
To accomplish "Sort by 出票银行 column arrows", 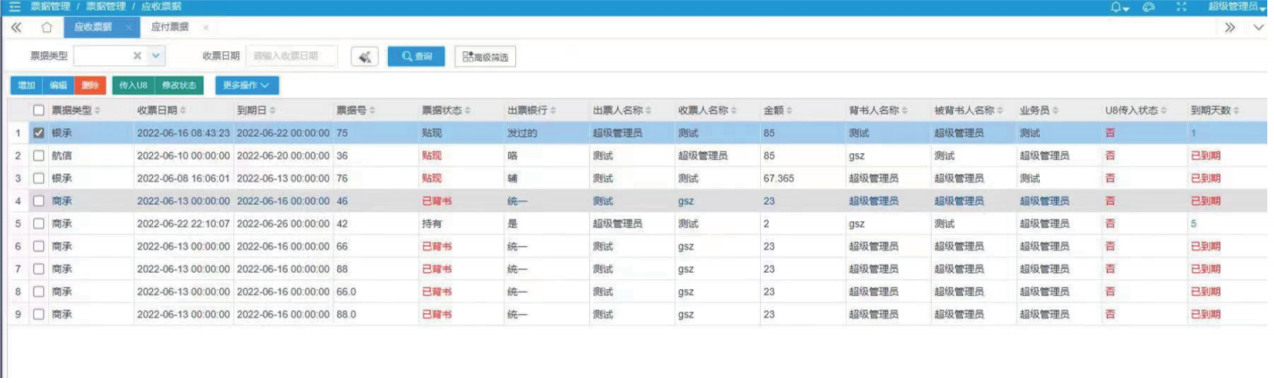I will coord(553,110).
